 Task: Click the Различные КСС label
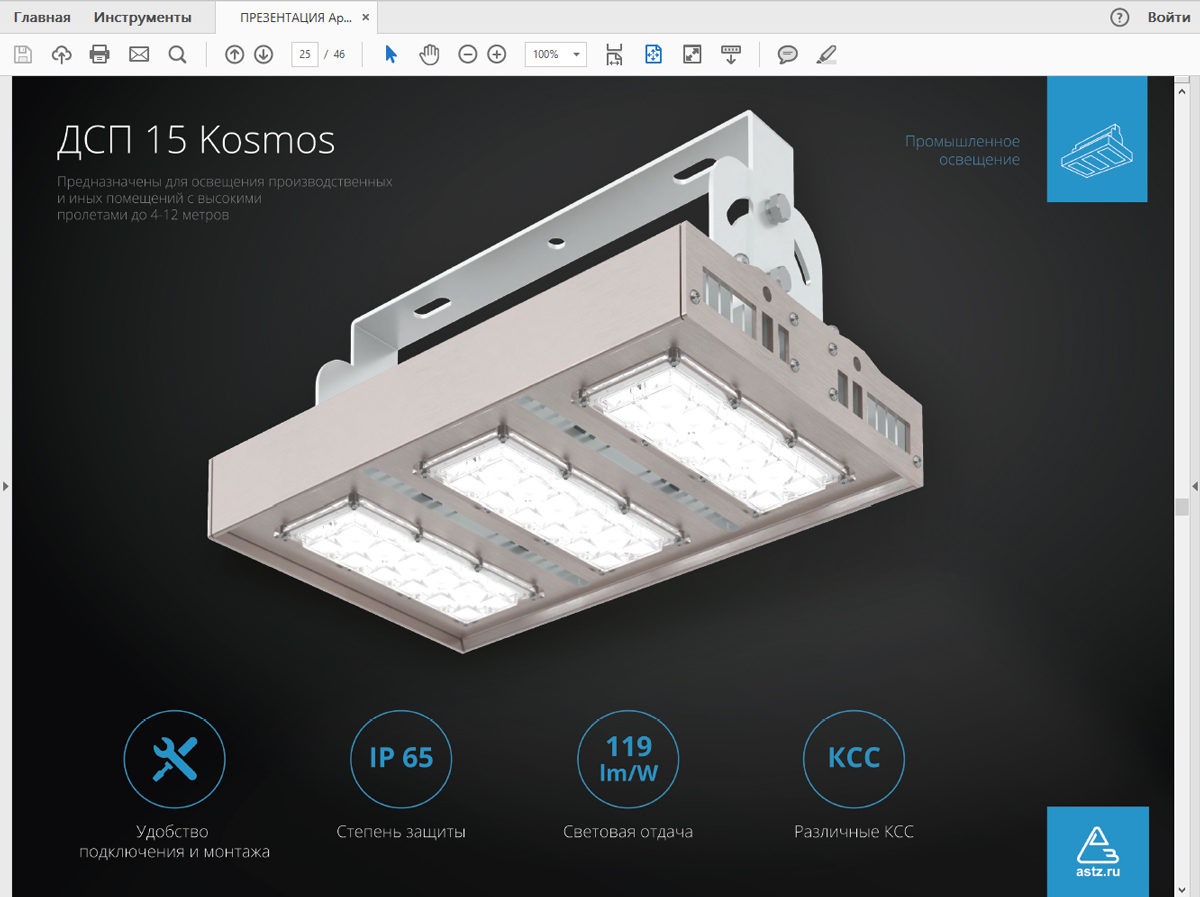pyautogui.click(x=854, y=832)
